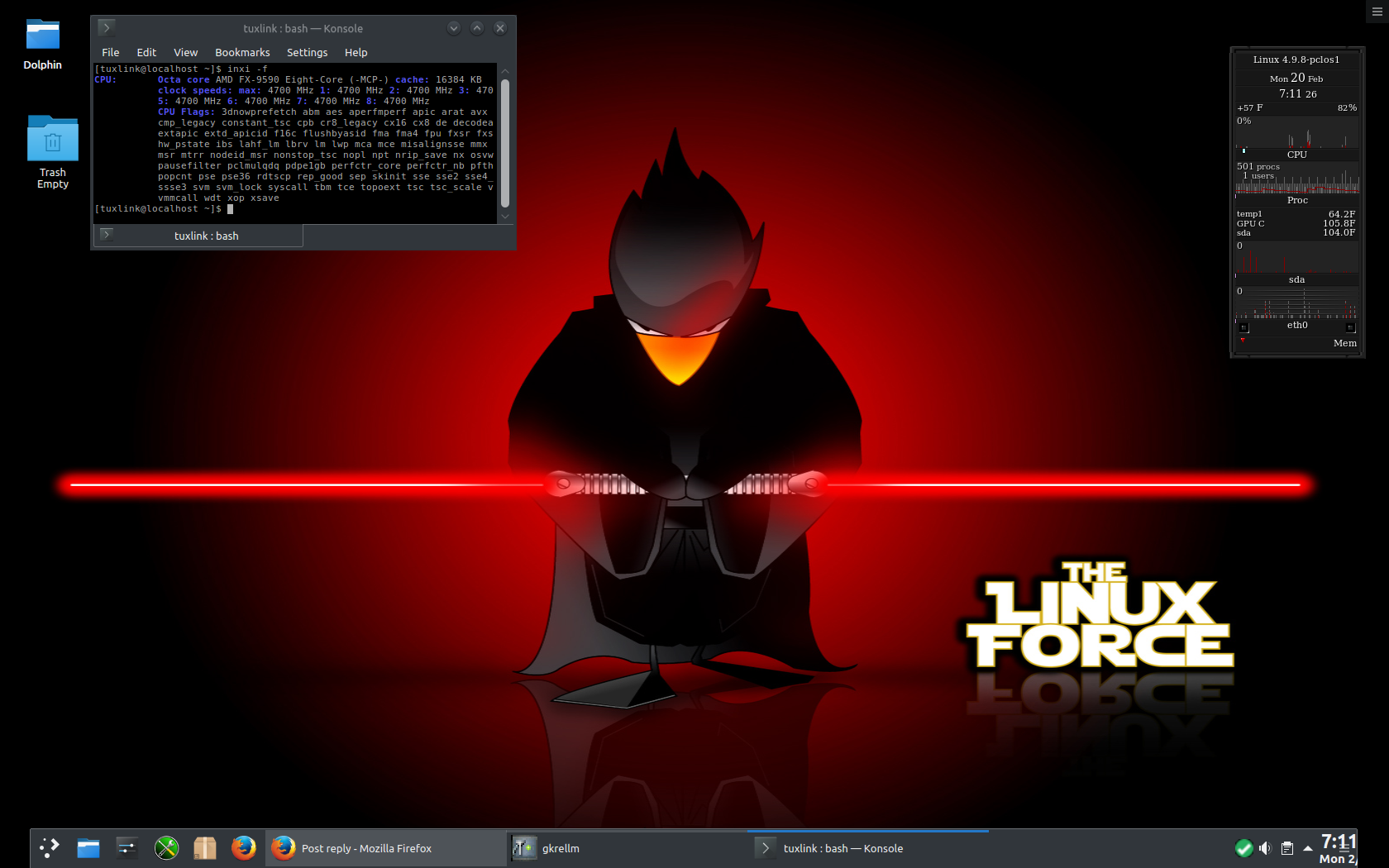Screen dimensions: 1389x868
Task: Expand the hidden system tray icons
Action: [1307, 847]
